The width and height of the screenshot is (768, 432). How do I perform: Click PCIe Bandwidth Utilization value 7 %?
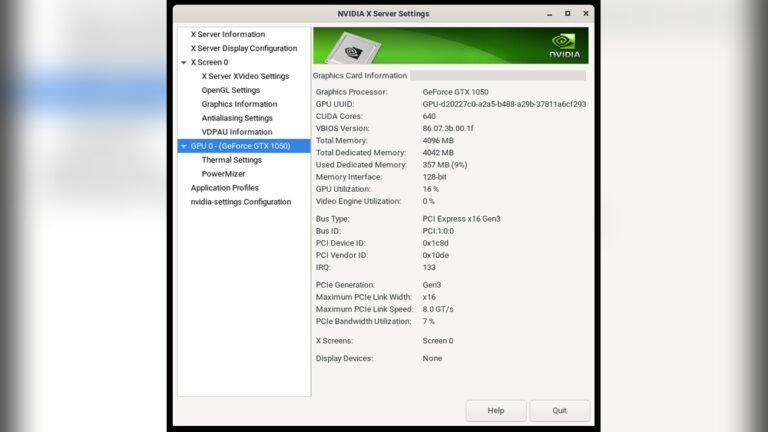429,321
